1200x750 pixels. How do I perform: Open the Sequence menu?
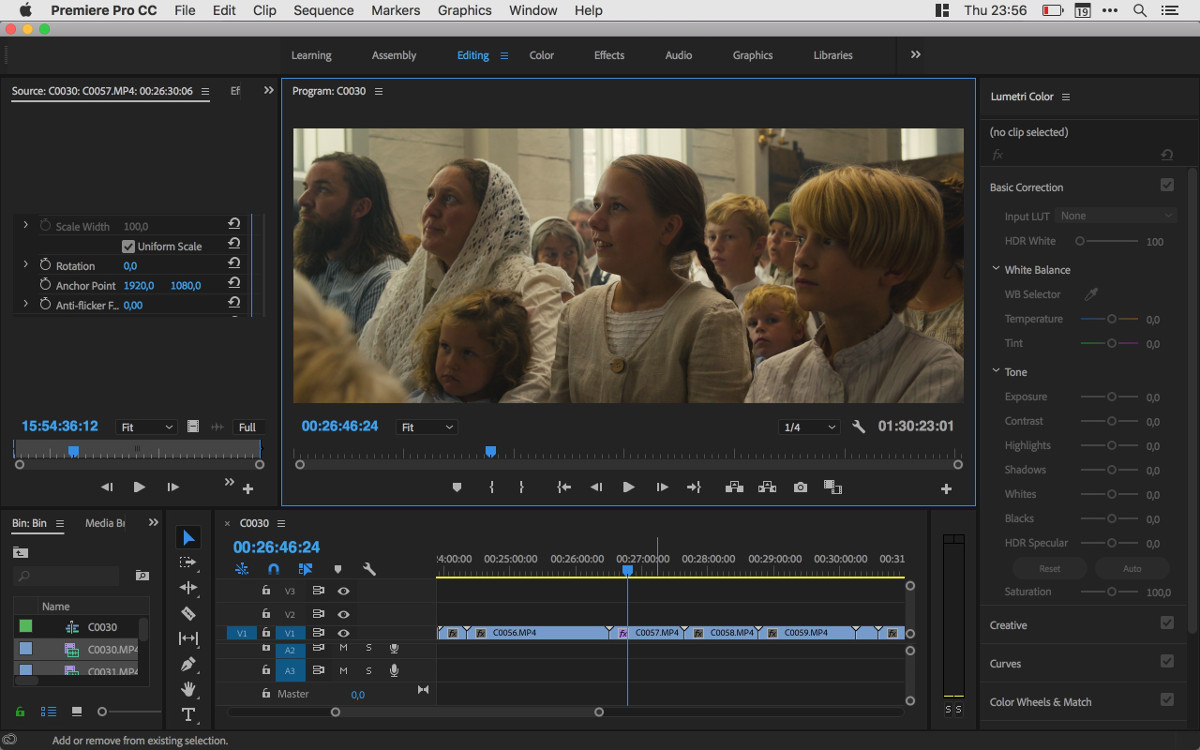tap(323, 10)
